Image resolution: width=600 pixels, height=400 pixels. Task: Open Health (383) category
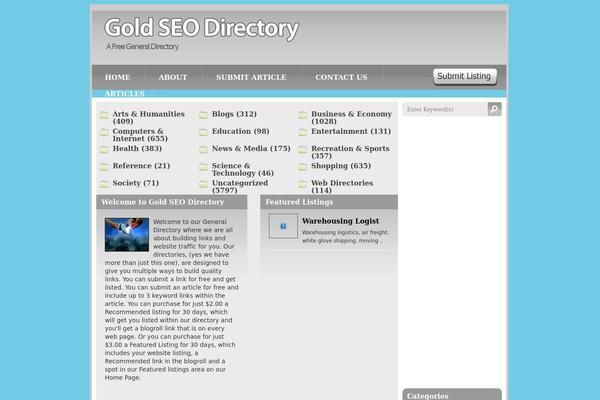[137, 149]
